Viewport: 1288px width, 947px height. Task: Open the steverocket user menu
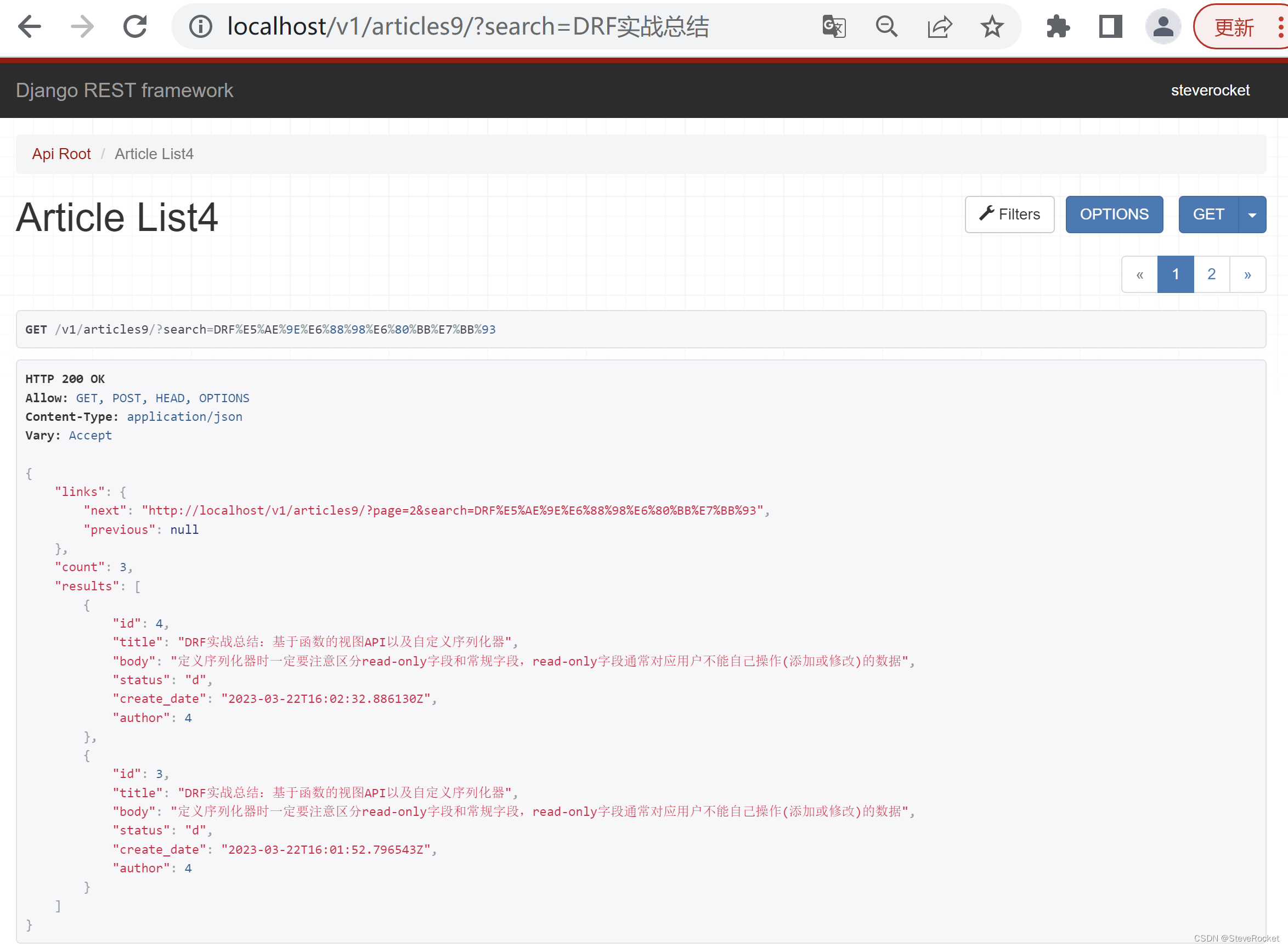(x=1210, y=90)
